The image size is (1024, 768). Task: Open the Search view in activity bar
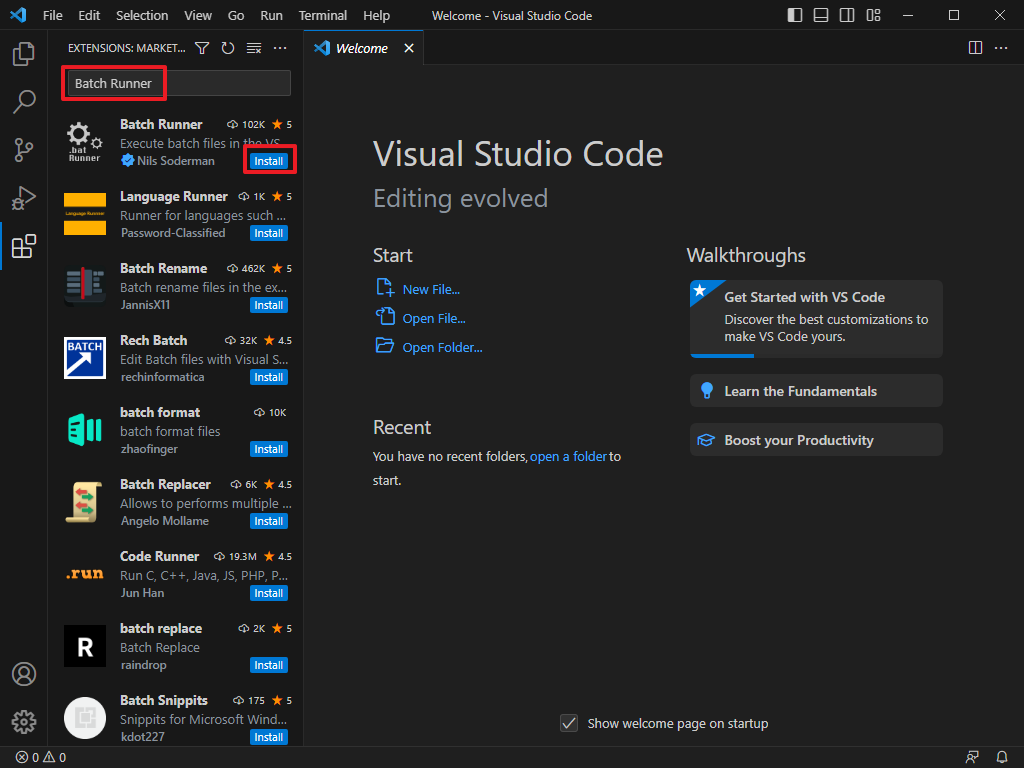(24, 102)
